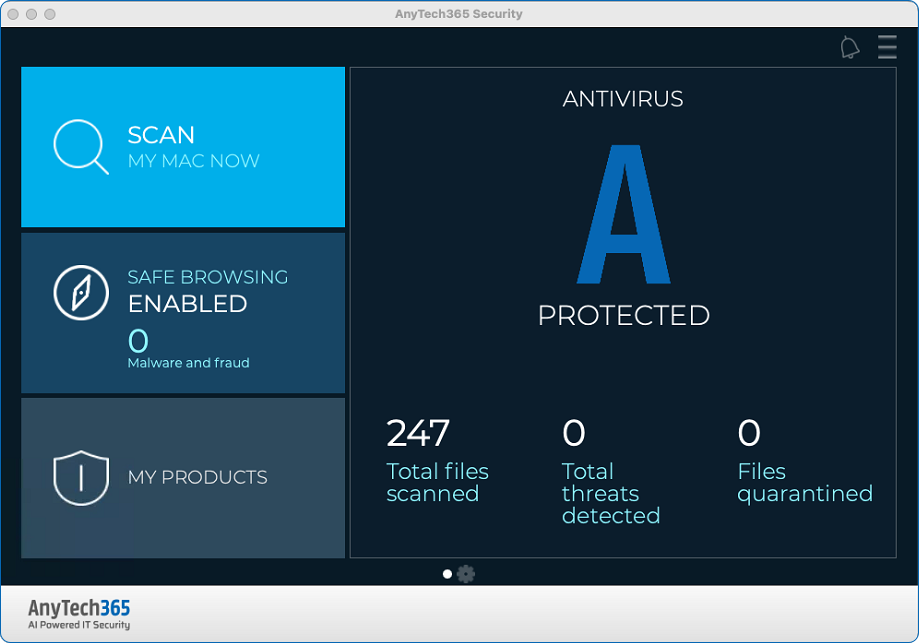Close the AnyTech365 Security window

13,14
